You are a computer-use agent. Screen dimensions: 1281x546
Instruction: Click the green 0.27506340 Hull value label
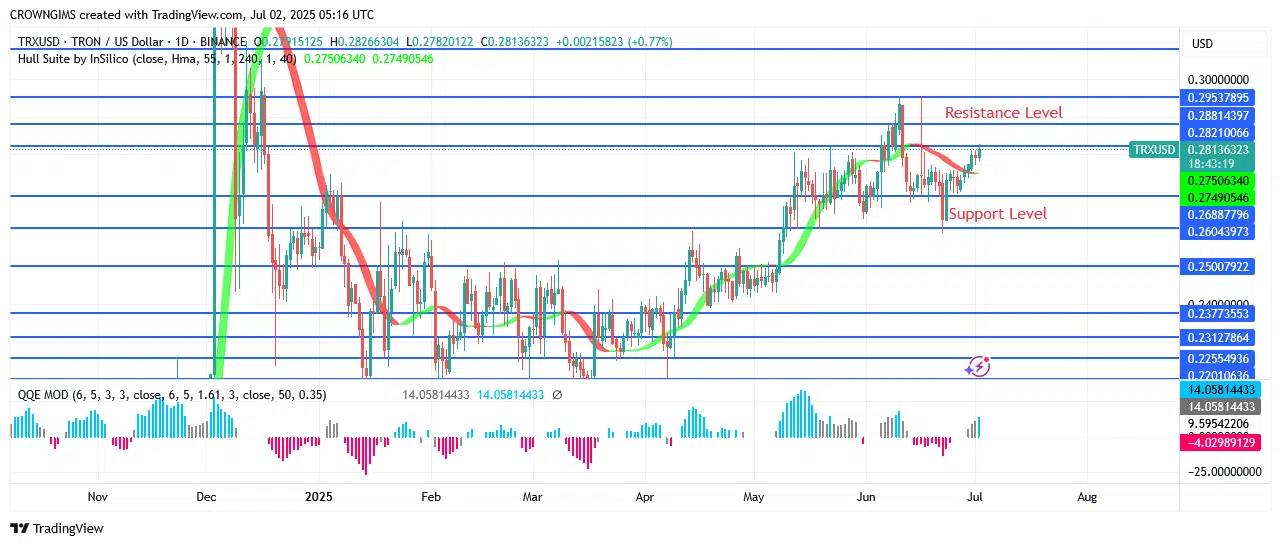pos(1216,181)
